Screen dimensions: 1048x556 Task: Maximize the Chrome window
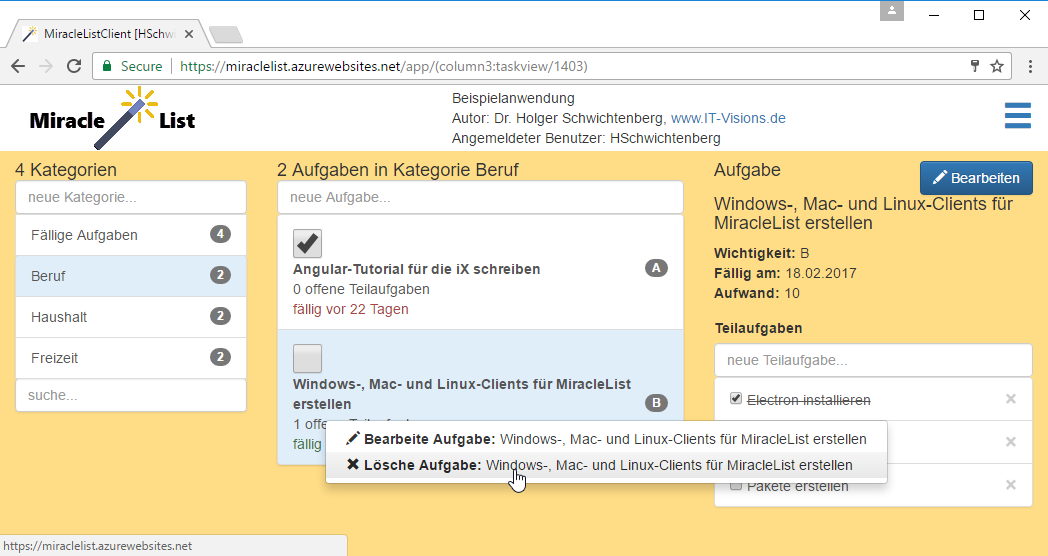coord(978,15)
